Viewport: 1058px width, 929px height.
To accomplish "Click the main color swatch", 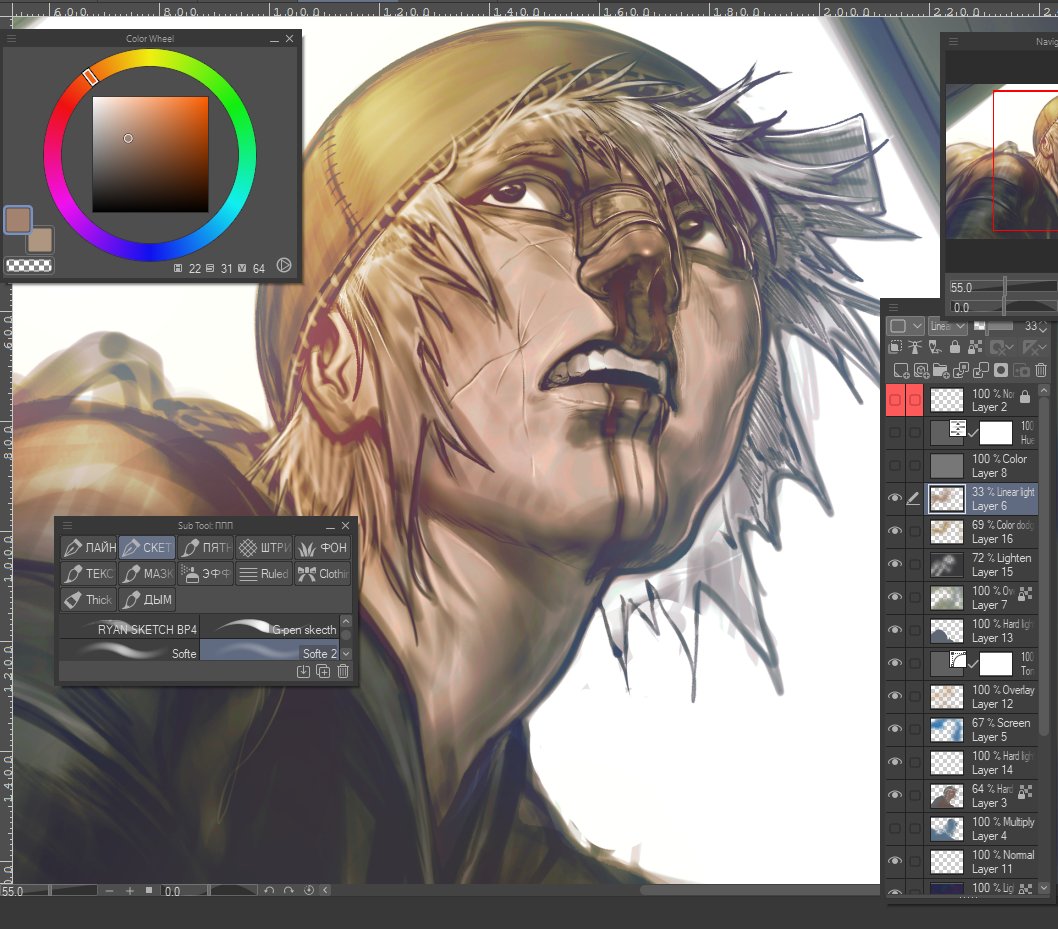I will point(18,219).
